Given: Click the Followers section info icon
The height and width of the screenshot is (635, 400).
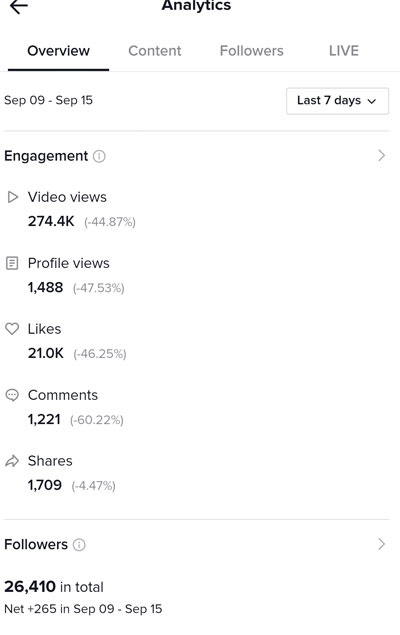Looking at the screenshot, I should [x=79, y=545].
